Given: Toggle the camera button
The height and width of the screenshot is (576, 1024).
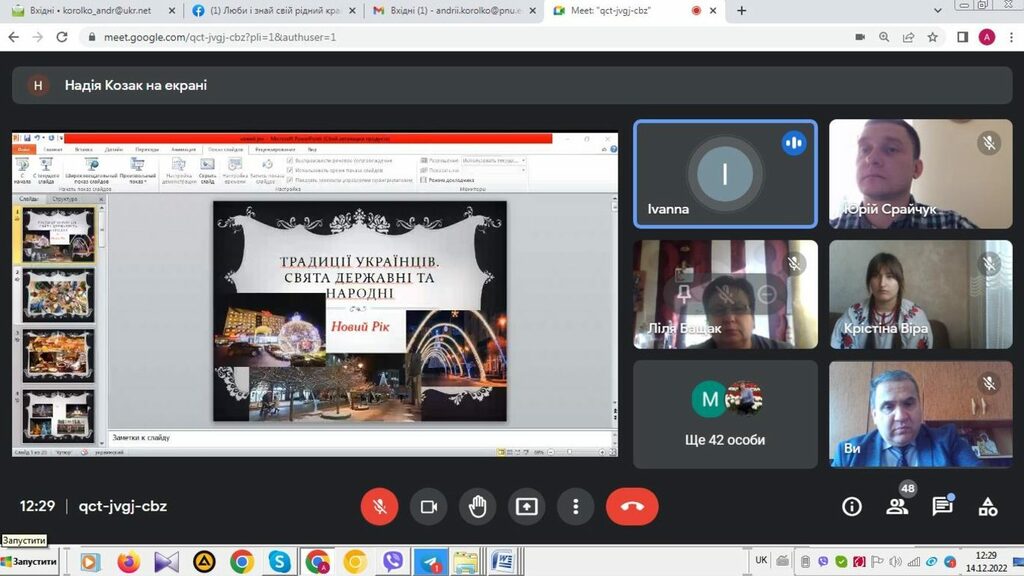Looking at the screenshot, I should click(x=429, y=506).
